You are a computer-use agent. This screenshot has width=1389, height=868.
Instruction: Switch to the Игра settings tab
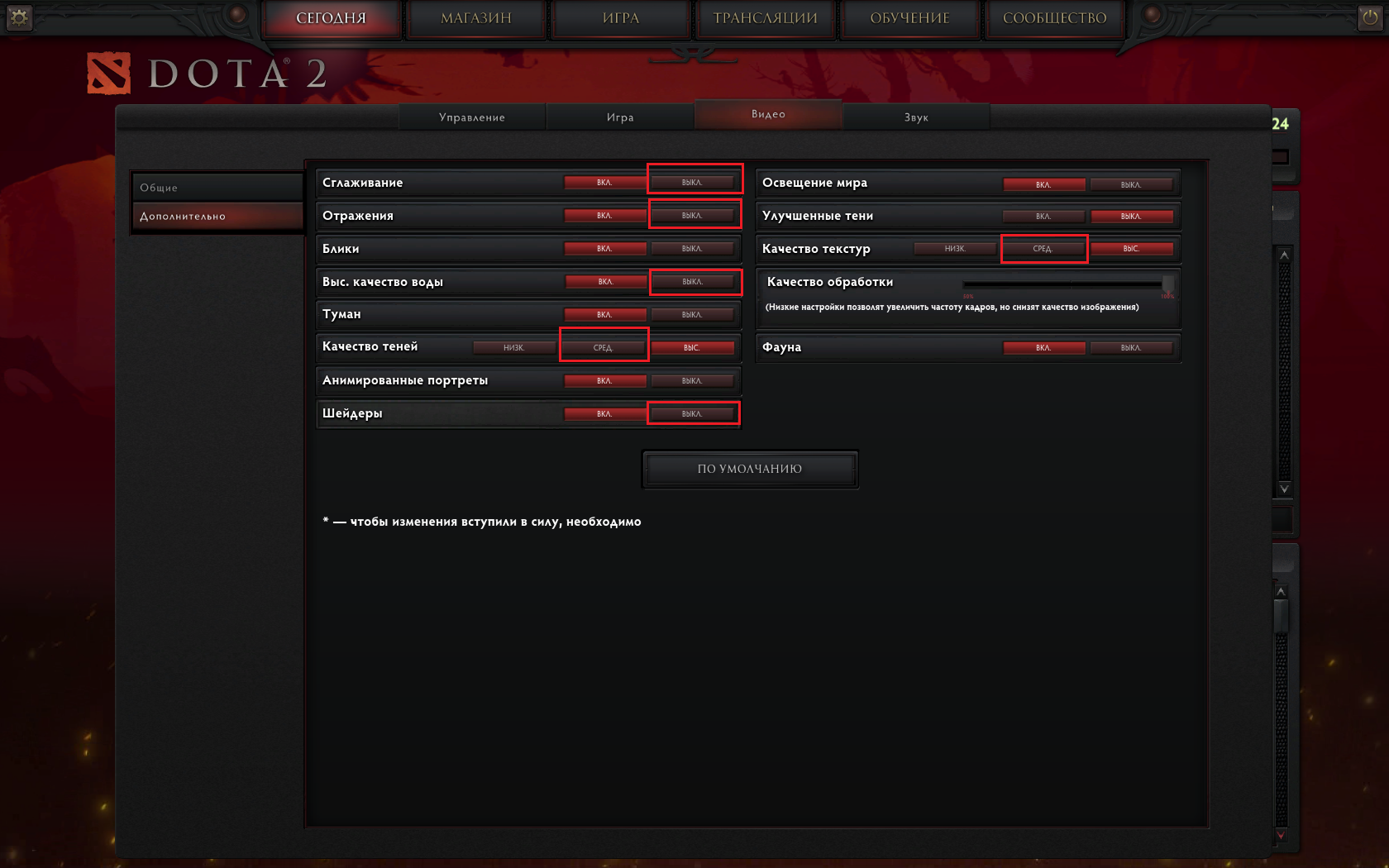point(620,117)
